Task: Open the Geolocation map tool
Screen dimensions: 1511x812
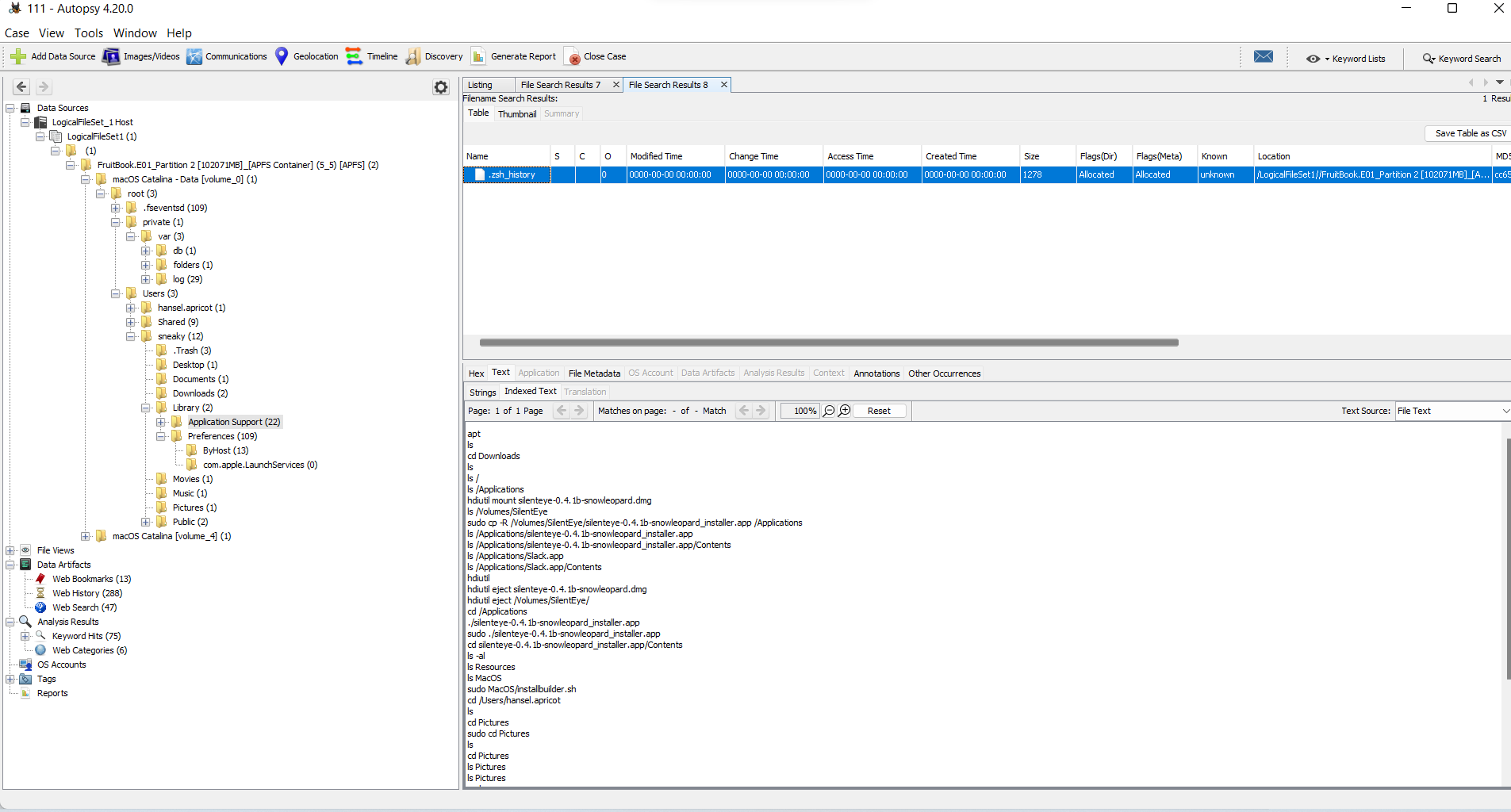Action: tap(306, 56)
